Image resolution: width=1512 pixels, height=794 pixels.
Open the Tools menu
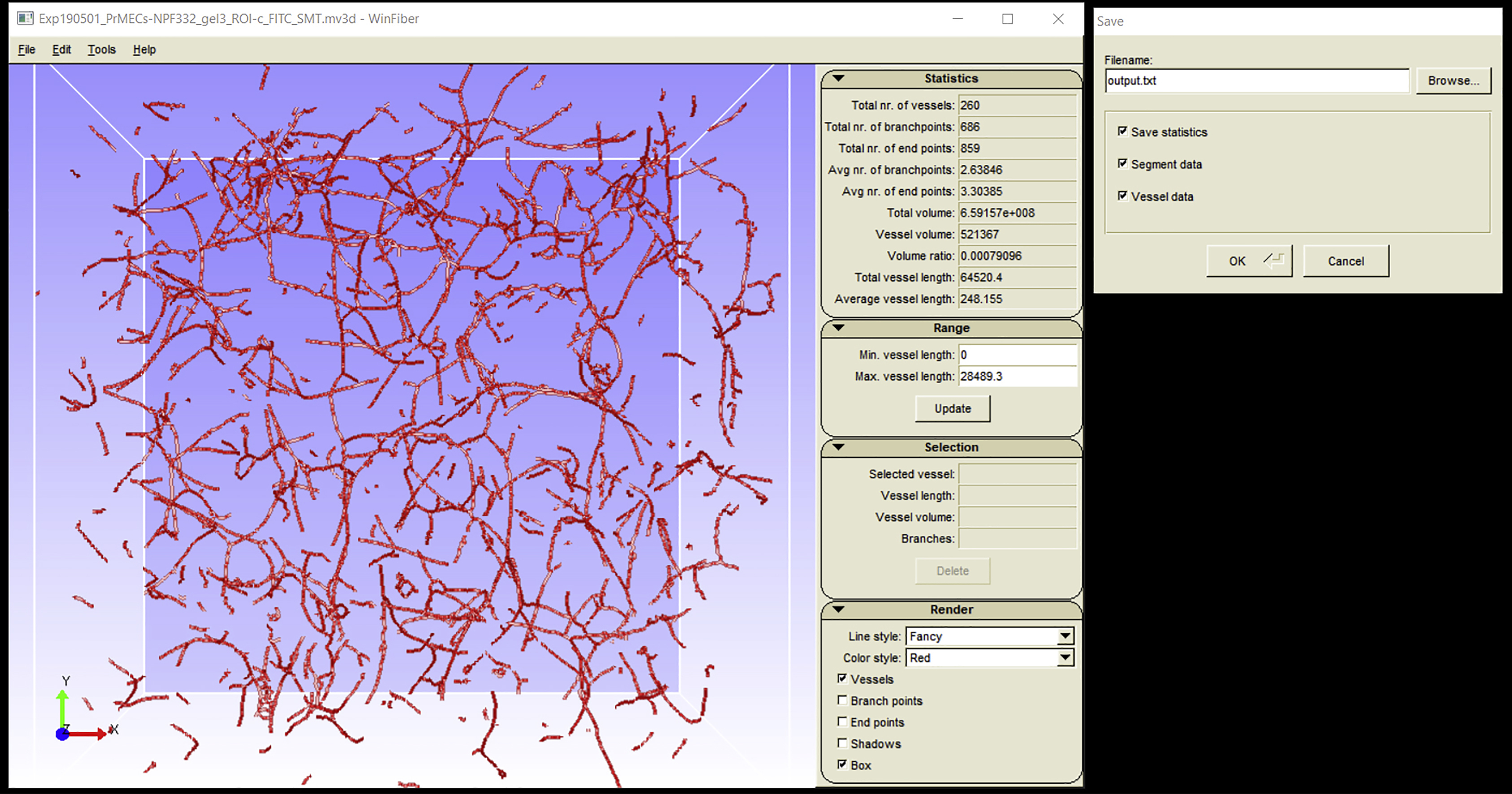pos(101,50)
